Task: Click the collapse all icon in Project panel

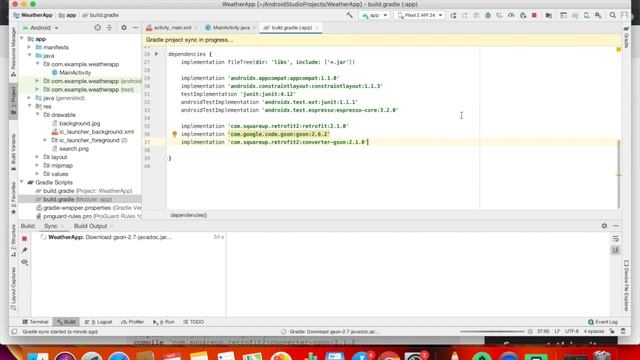Action: 109,28
